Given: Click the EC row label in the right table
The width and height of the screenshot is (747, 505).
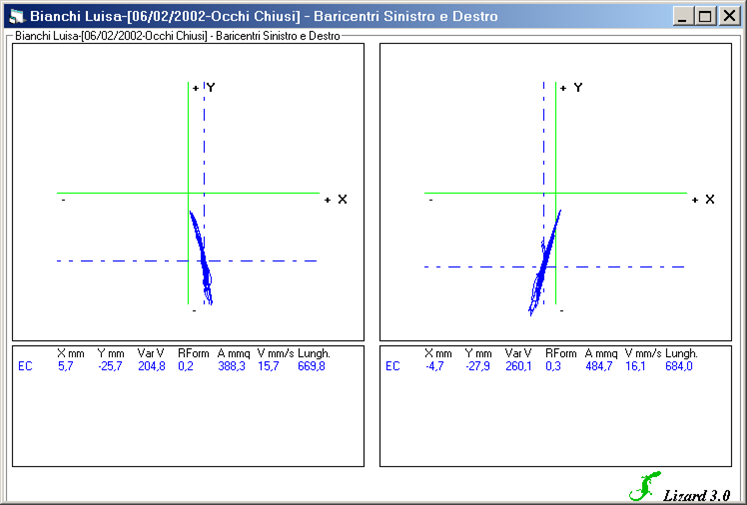Looking at the screenshot, I should tap(393, 366).
